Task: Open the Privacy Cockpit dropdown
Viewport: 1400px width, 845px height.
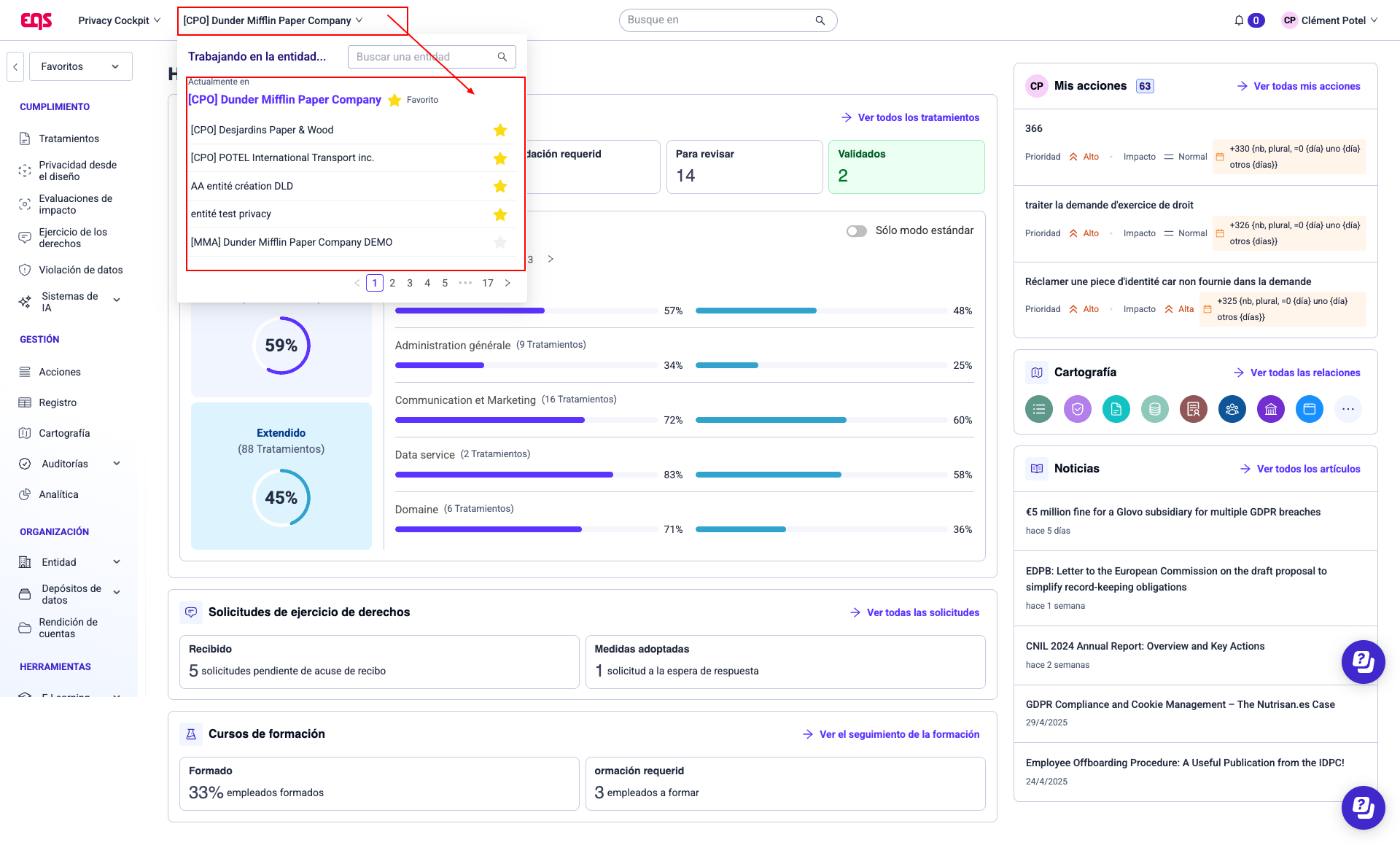Action: click(120, 20)
